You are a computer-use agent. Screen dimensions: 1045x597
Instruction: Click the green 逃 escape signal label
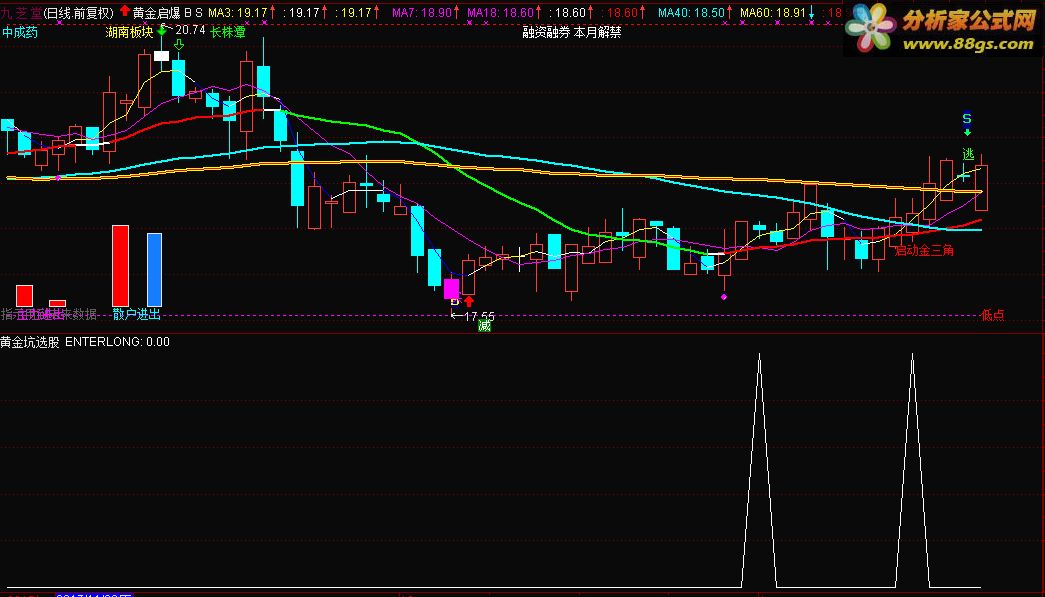click(x=968, y=154)
